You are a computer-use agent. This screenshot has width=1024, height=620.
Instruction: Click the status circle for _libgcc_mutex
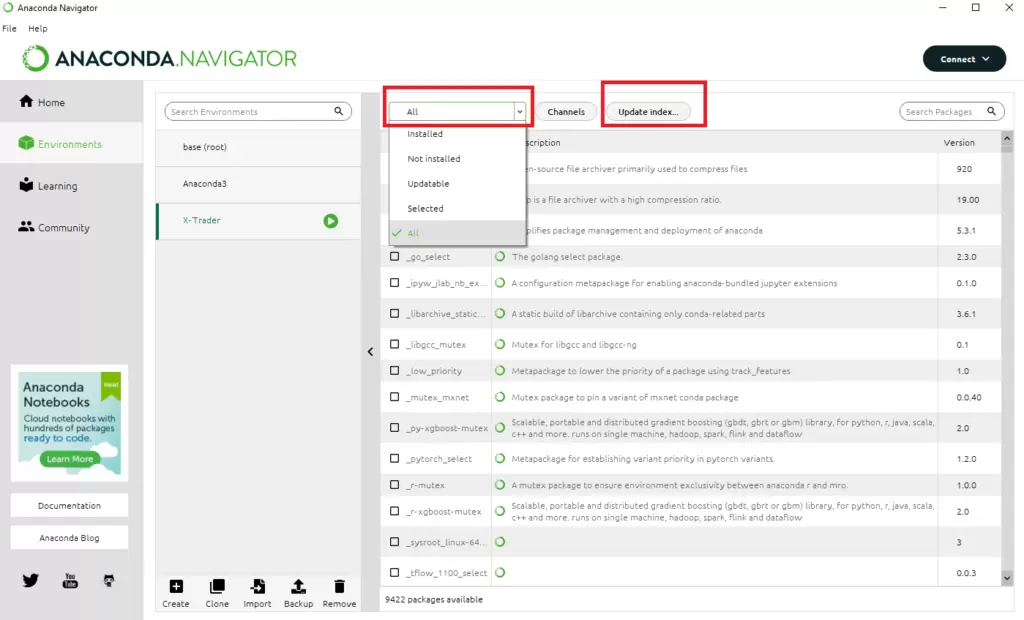point(500,344)
